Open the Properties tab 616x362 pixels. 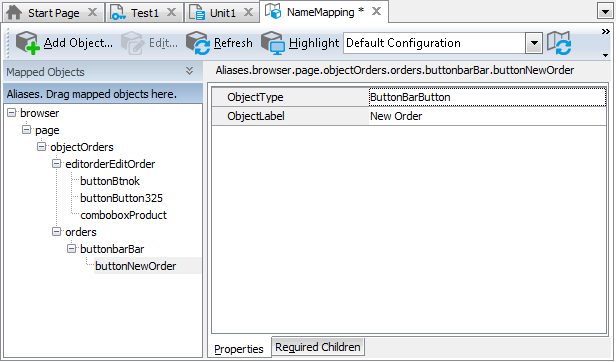(x=239, y=349)
